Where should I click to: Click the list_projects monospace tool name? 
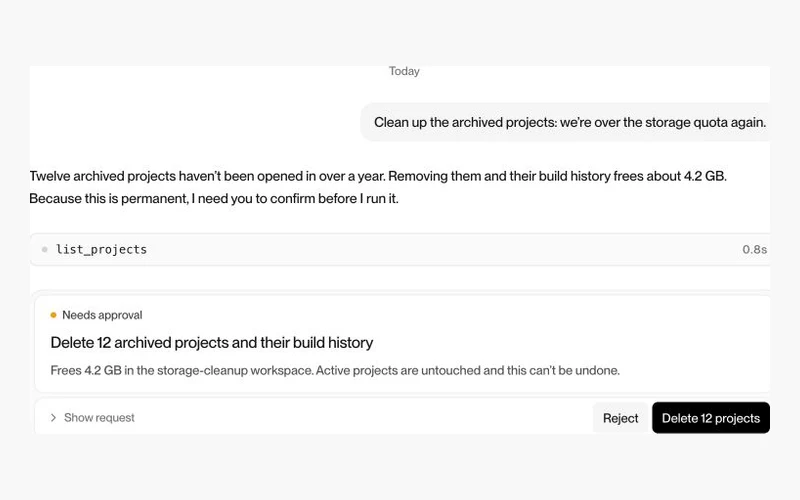click(x=102, y=249)
